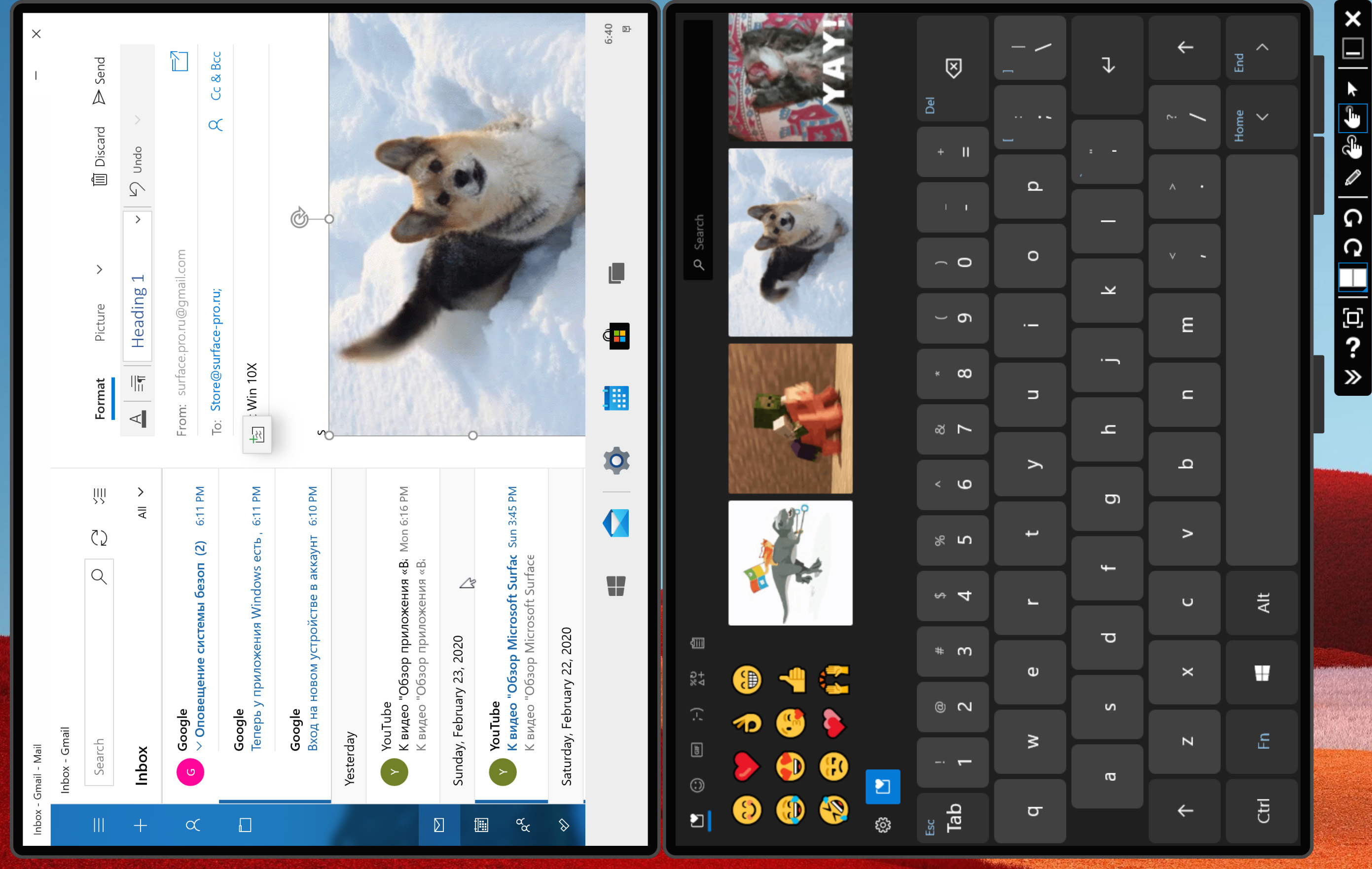Click the choose contacts person icon

tap(216, 125)
